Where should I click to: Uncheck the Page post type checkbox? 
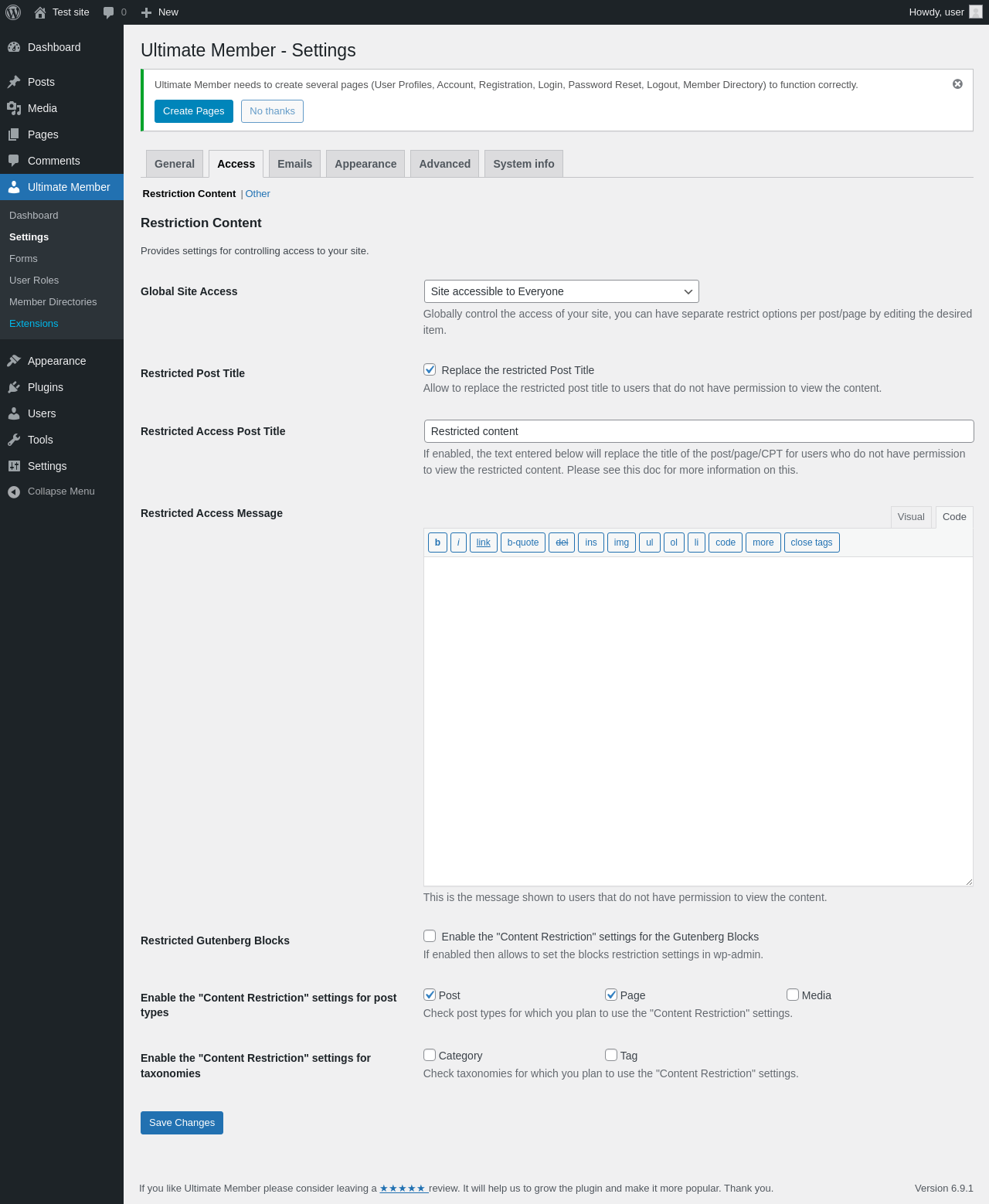(x=611, y=995)
